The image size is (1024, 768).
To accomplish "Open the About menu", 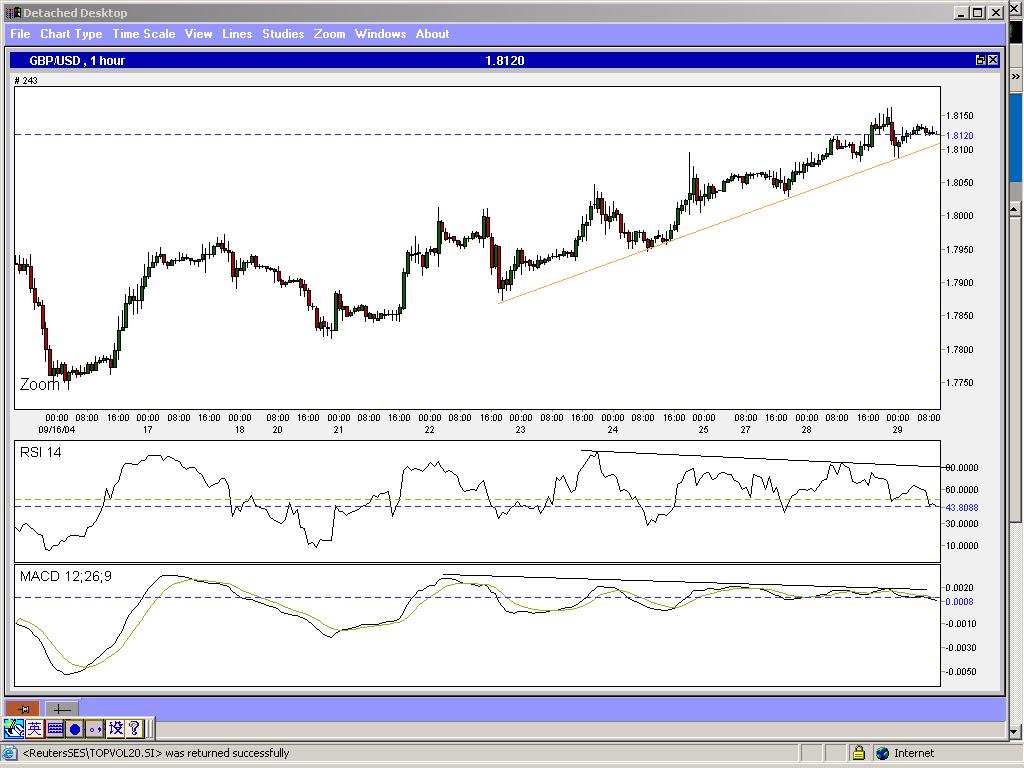I will coord(432,34).
